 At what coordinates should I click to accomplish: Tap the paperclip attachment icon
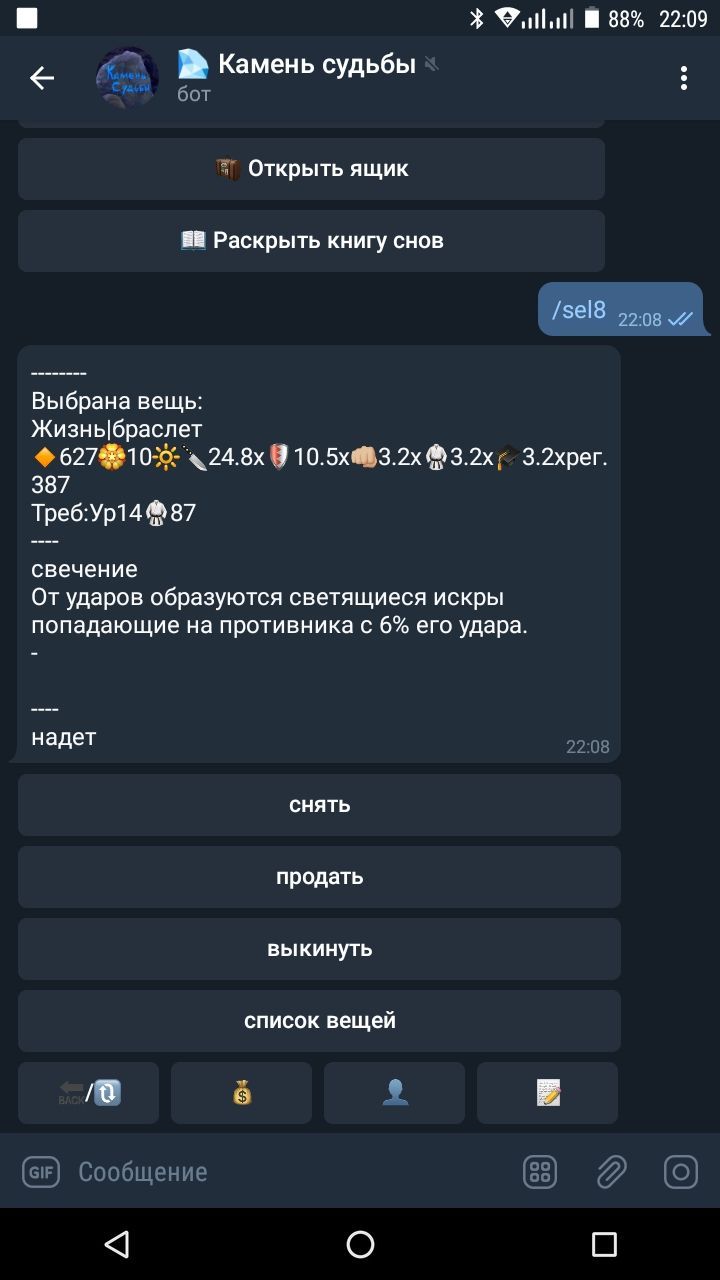610,1172
